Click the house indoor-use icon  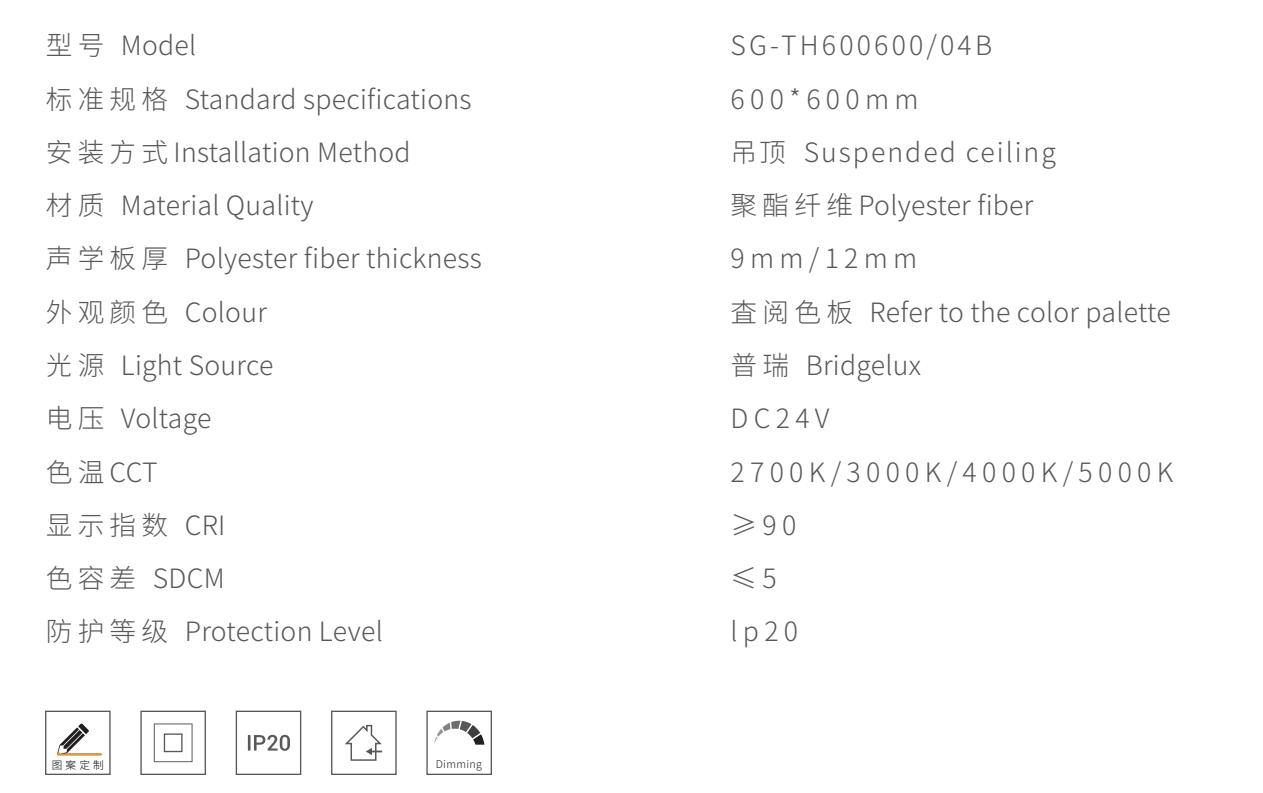click(x=364, y=742)
